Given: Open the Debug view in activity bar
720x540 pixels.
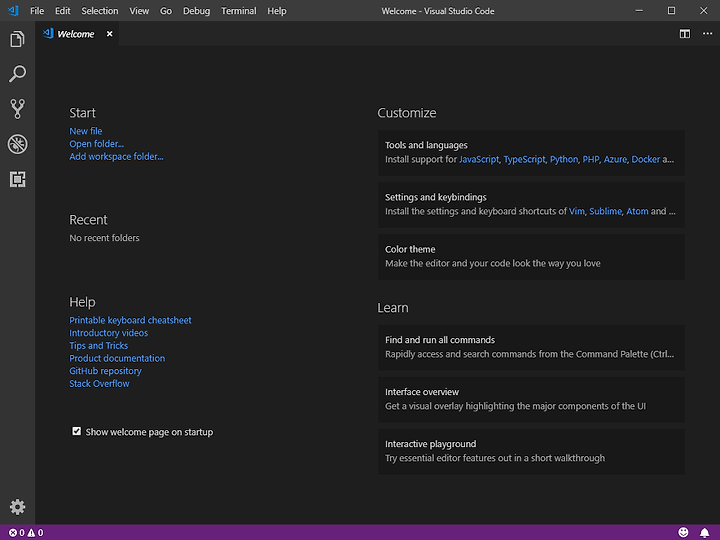Looking at the screenshot, I should click(x=17, y=144).
